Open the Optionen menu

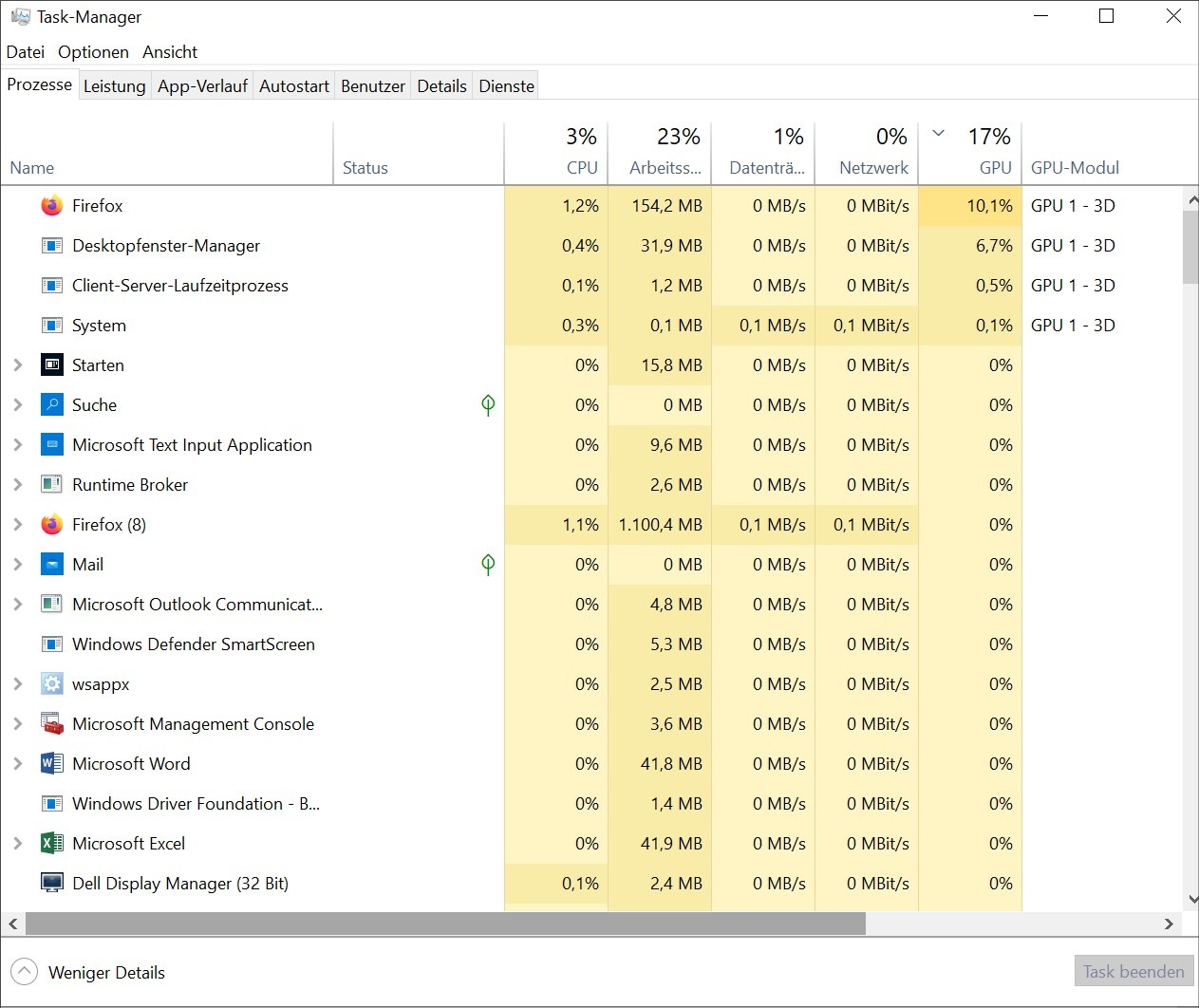point(93,52)
